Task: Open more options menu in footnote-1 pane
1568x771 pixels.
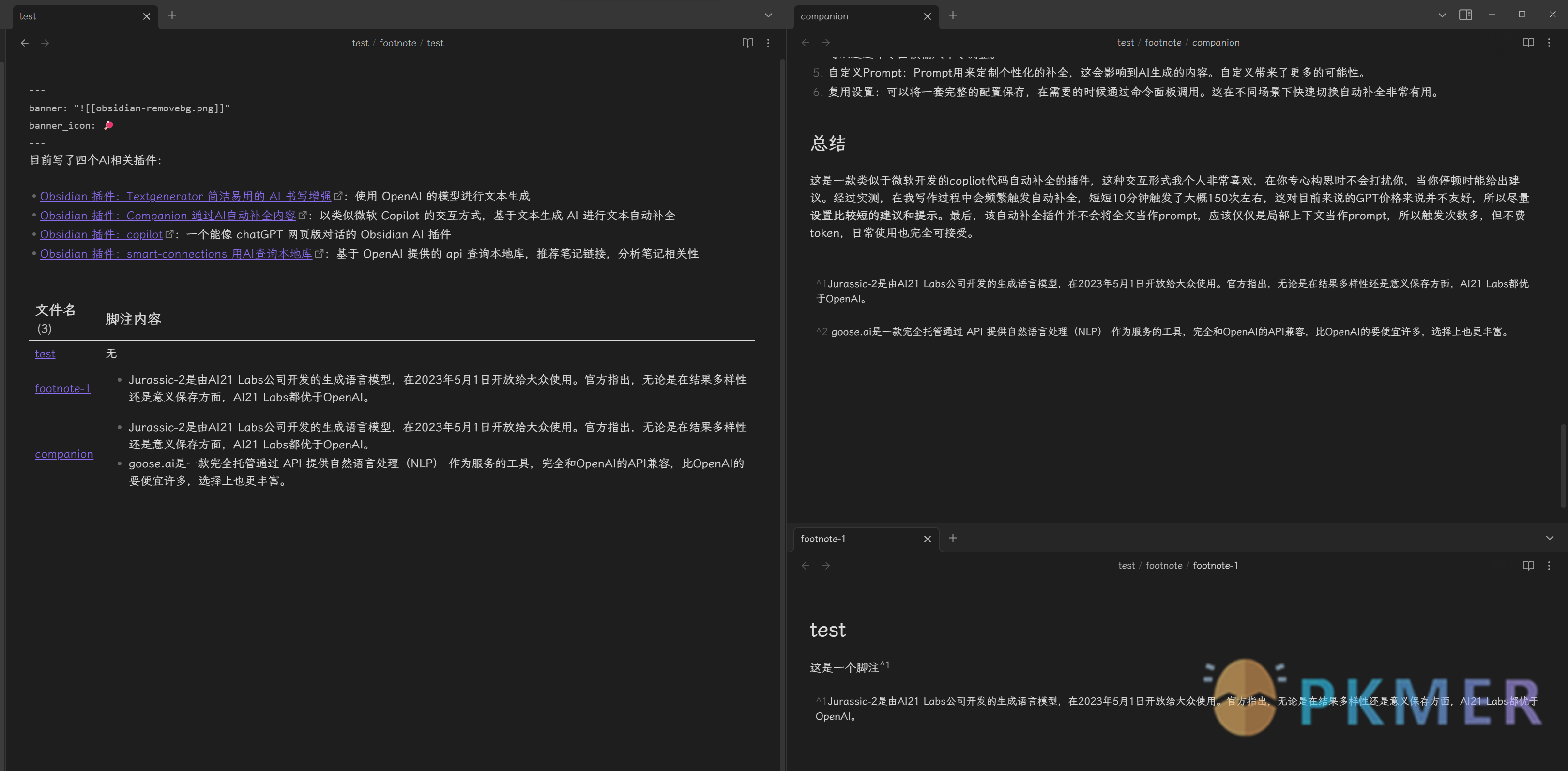Action: pos(1549,565)
